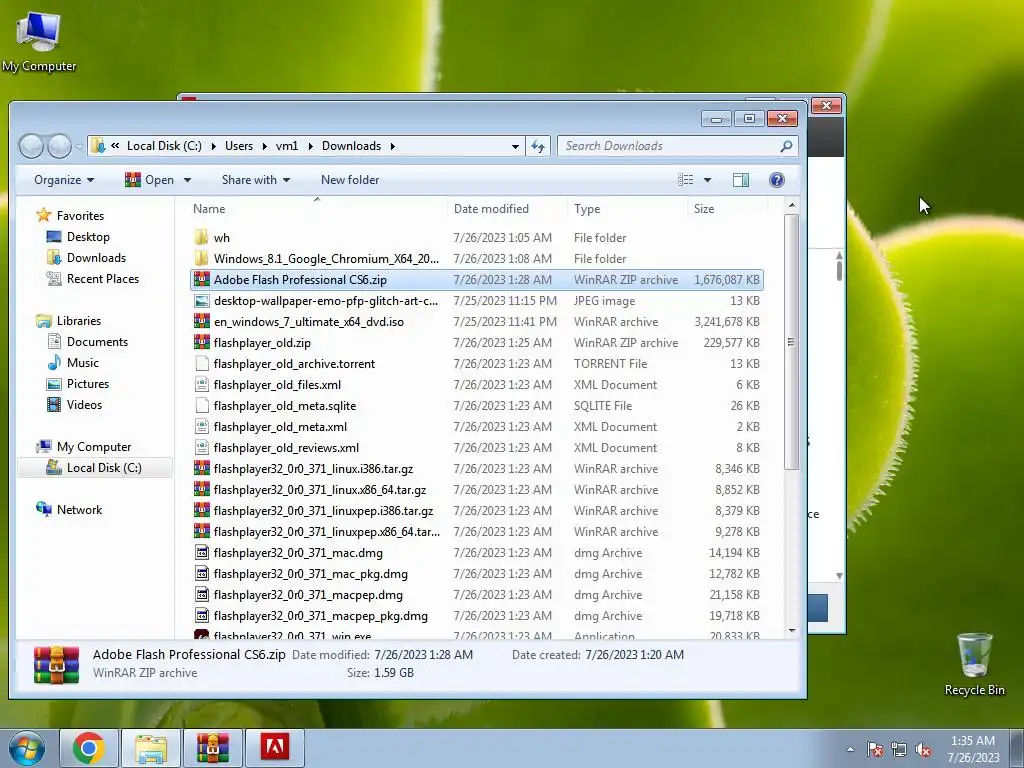This screenshot has width=1024, height=768.
Task: Open the Organize dropdown menu
Action: [63, 180]
